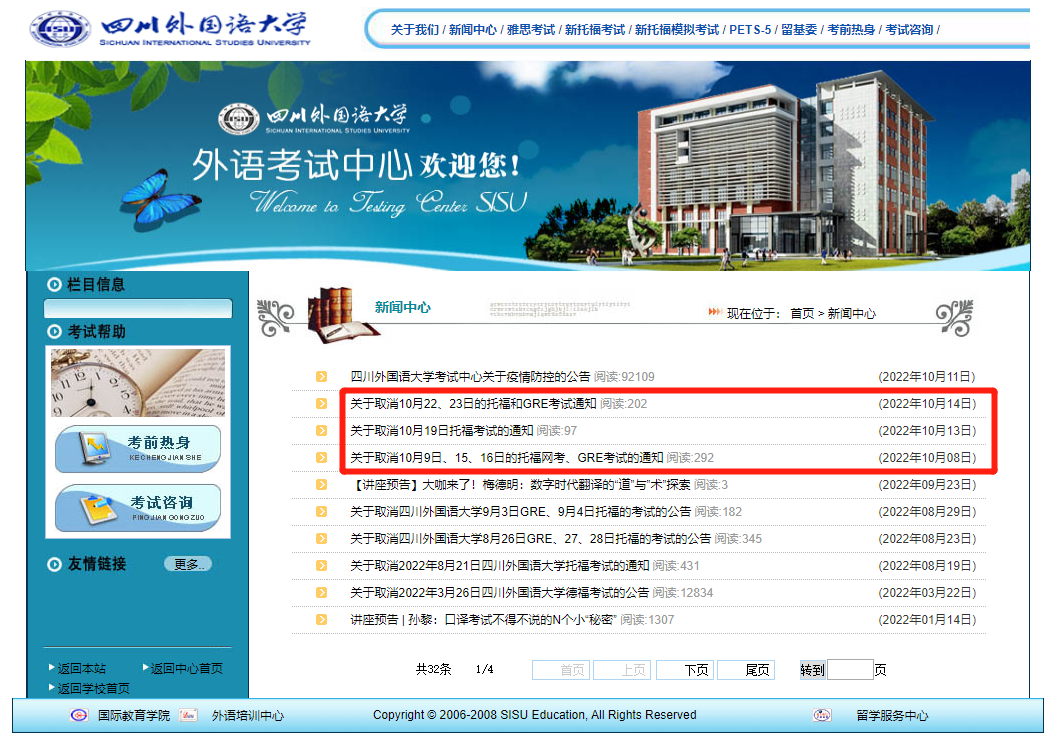The width and height of the screenshot is (1056, 749).
Task: Focus the page number input field
Action: [x=850, y=670]
